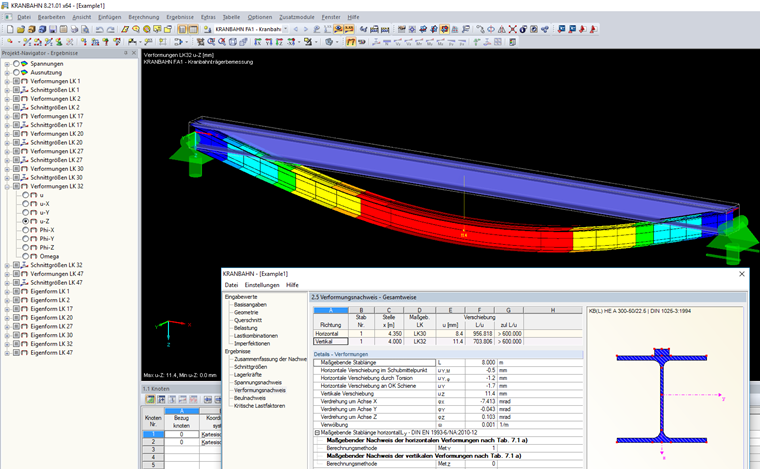The height and width of the screenshot is (469, 760).
Task: Open Imperfektionen in the KRANBAHN dialog tree
Action: (252, 344)
